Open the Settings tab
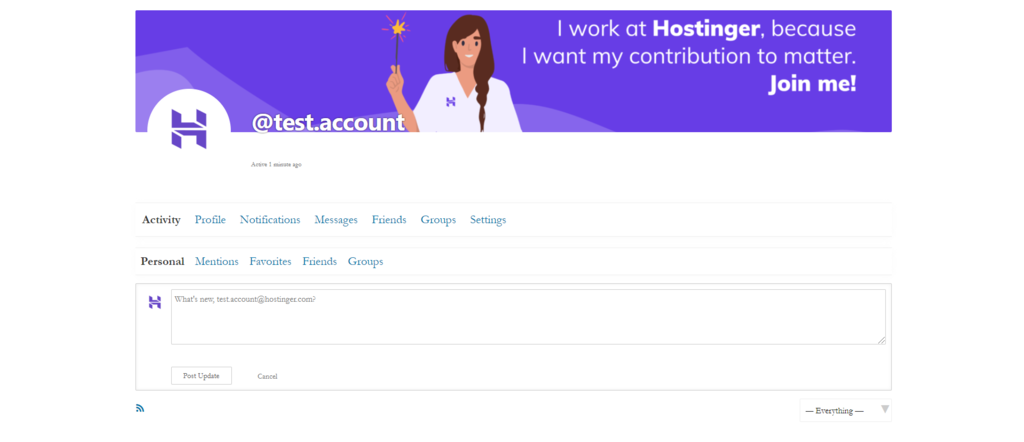Screen dimensions: 1024x442 488,220
